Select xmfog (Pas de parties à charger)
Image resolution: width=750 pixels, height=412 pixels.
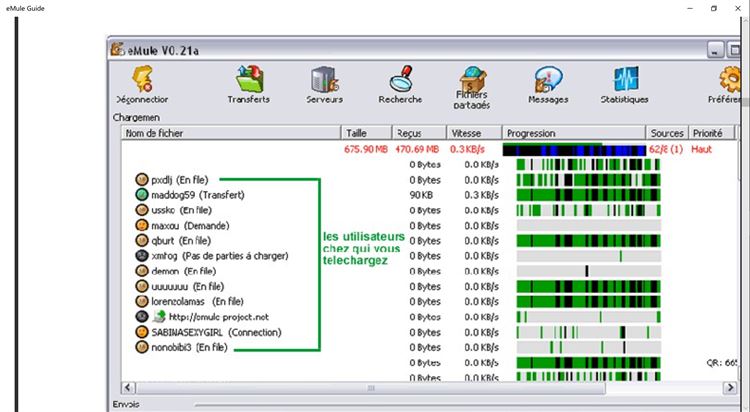(x=220, y=256)
